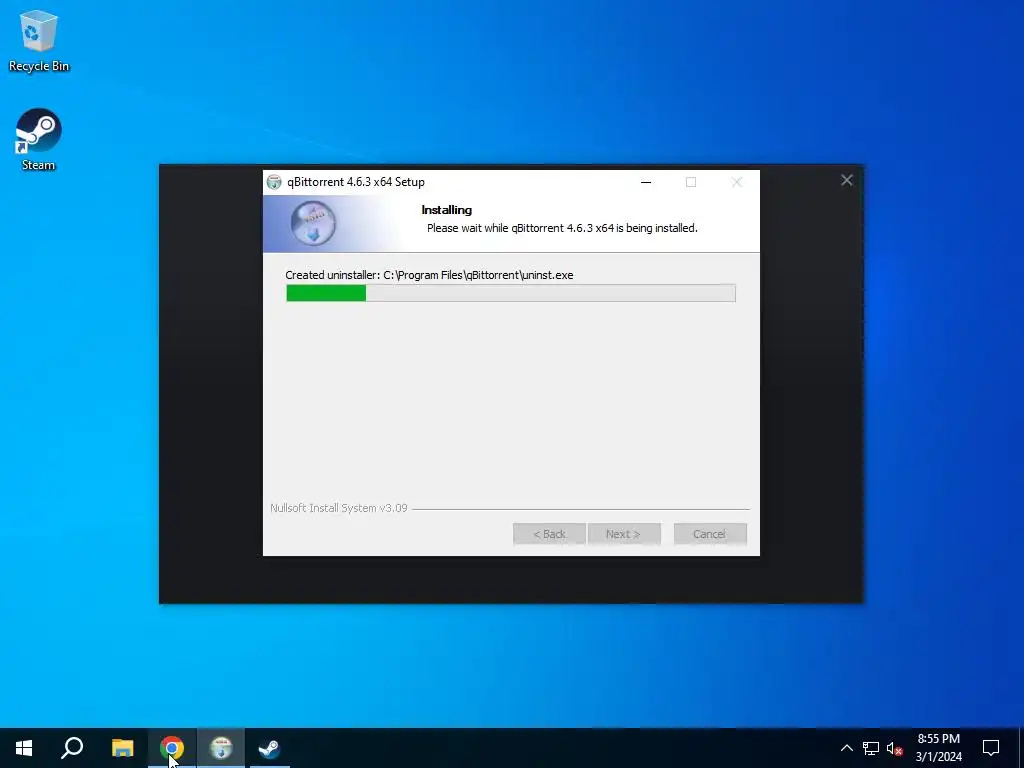This screenshot has width=1024, height=768.
Task: Open Steam from the taskbar
Action: click(269, 748)
